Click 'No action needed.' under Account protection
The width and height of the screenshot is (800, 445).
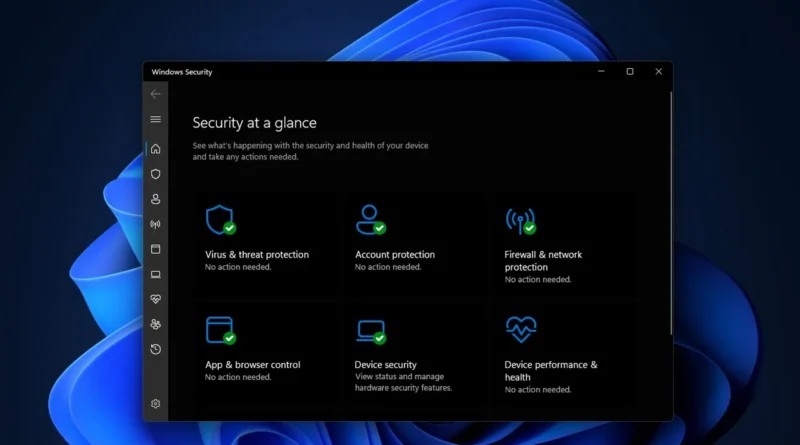click(388, 267)
